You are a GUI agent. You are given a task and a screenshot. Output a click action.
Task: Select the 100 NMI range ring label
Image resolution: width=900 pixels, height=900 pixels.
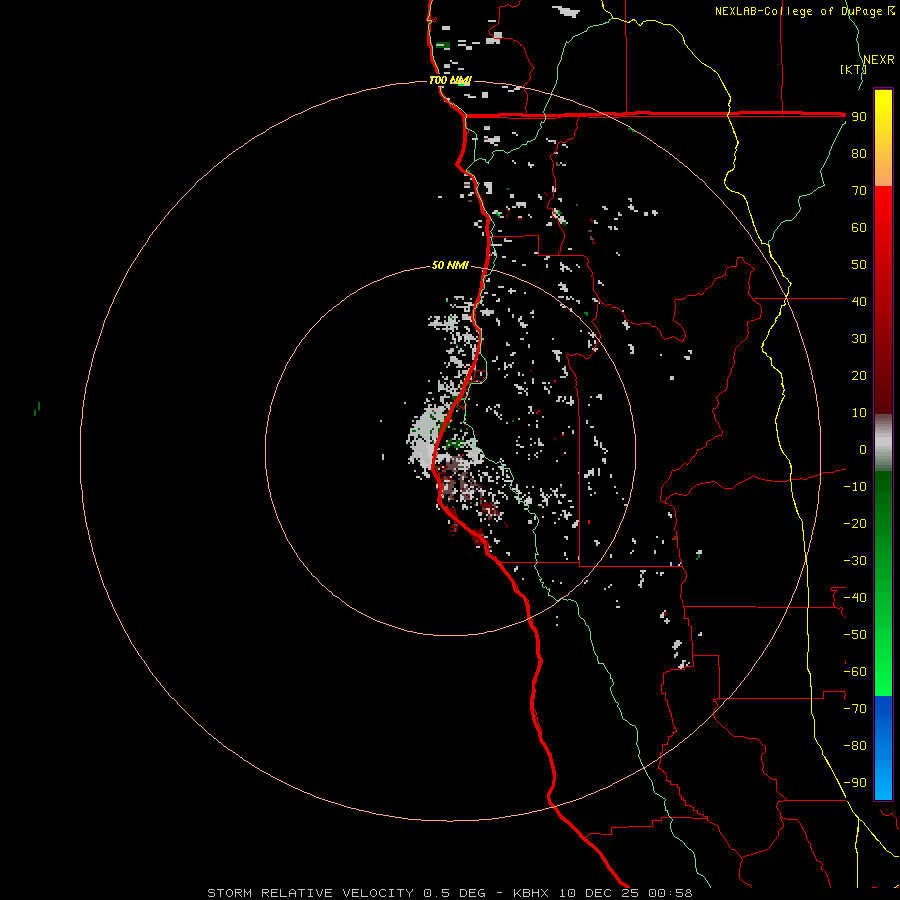point(450,80)
